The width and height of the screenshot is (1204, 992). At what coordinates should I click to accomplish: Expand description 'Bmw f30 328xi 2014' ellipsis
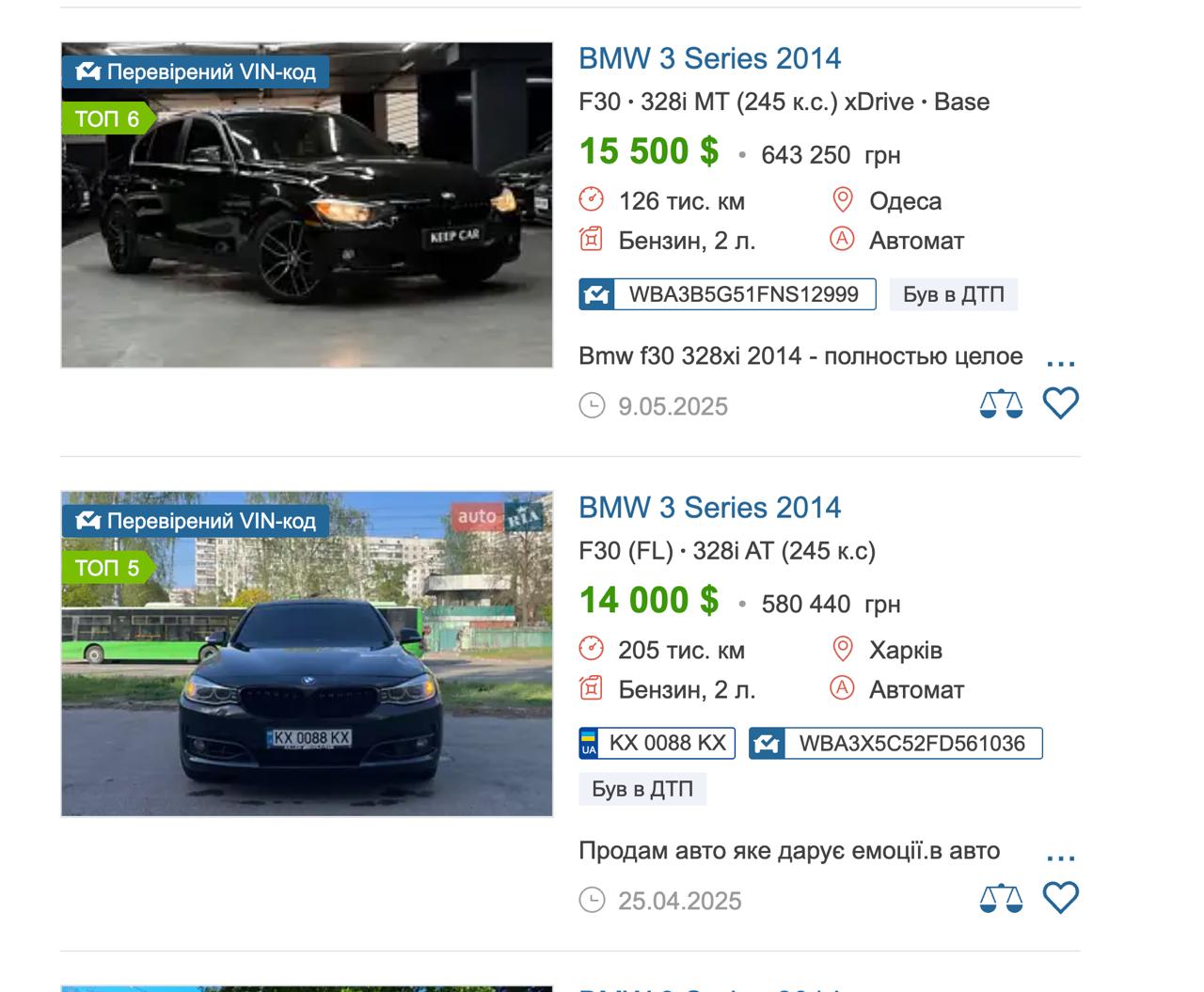pos(1060,363)
